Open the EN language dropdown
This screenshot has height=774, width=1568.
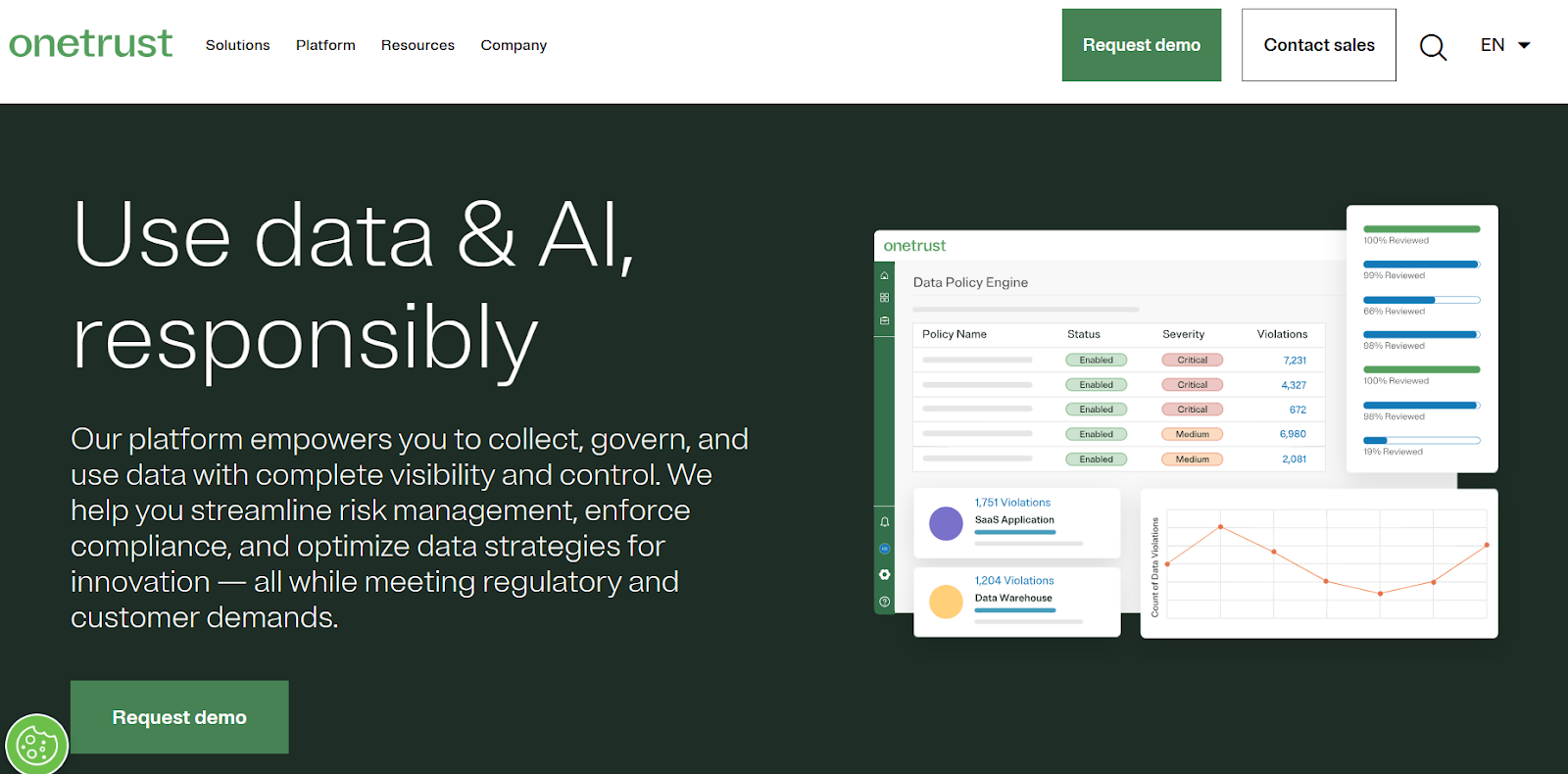pyautogui.click(x=1505, y=45)
